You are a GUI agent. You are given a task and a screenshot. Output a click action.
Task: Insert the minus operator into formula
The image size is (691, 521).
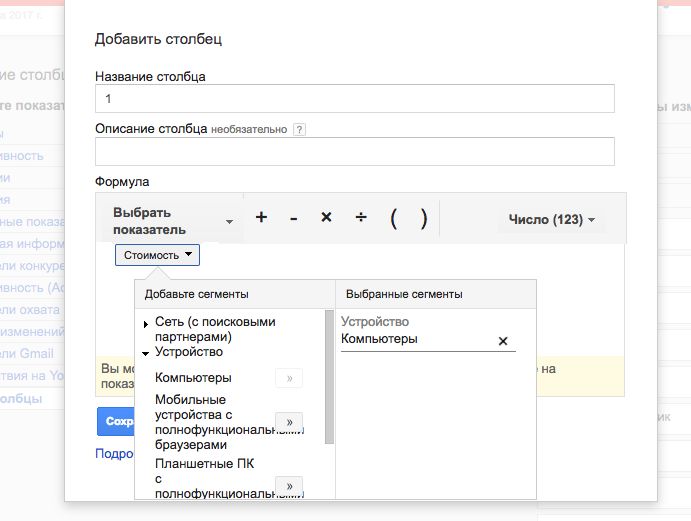(293, 218)
